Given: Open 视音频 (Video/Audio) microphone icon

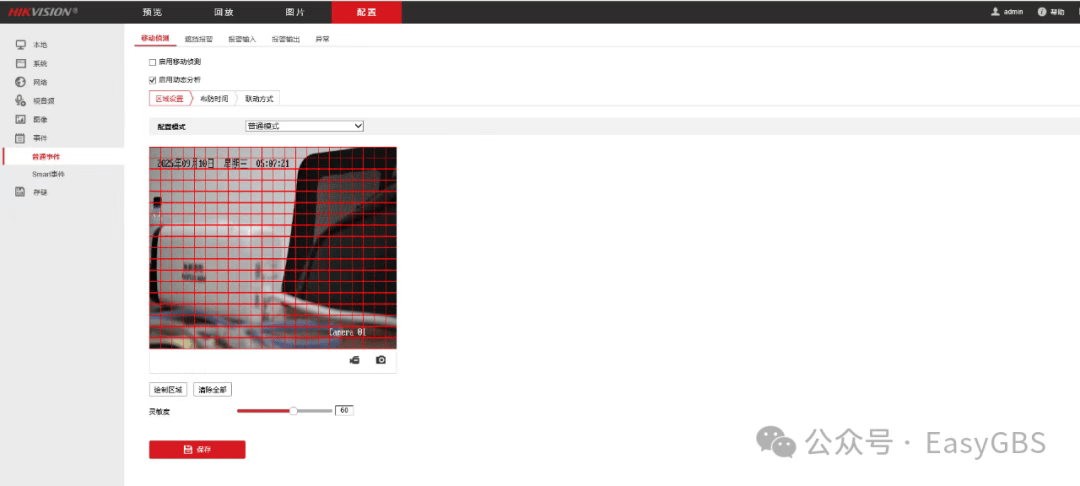Looking at the screenshot, I should (20, 100).
